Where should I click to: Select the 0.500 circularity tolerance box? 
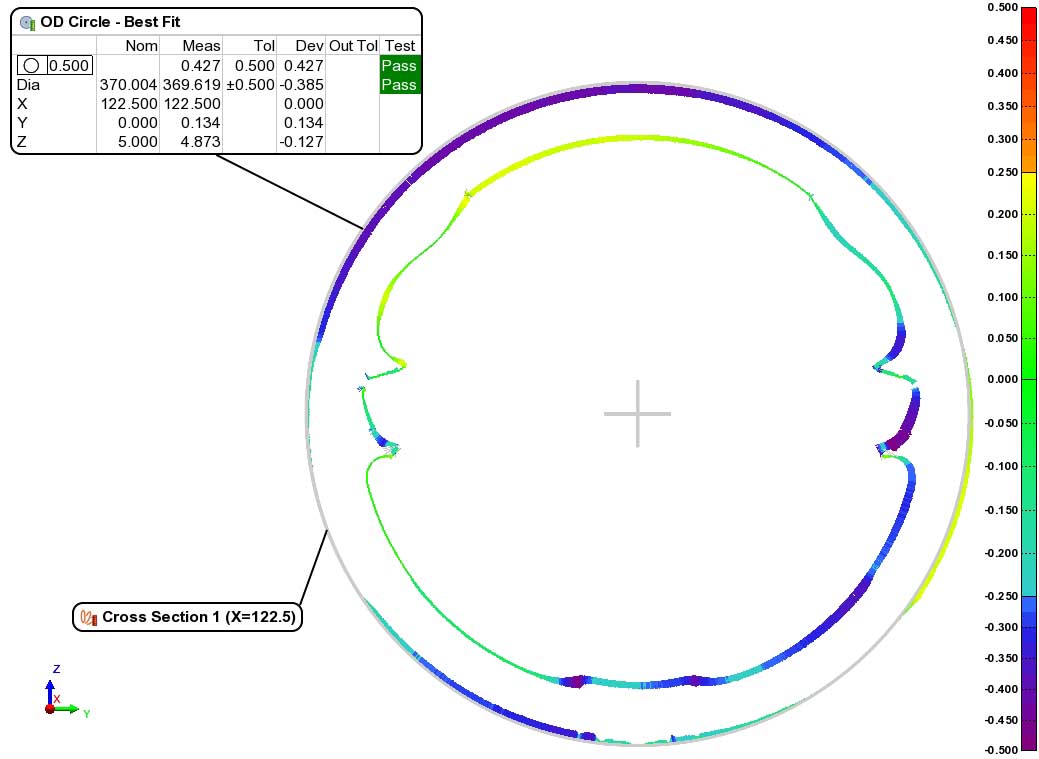[69, 66]
